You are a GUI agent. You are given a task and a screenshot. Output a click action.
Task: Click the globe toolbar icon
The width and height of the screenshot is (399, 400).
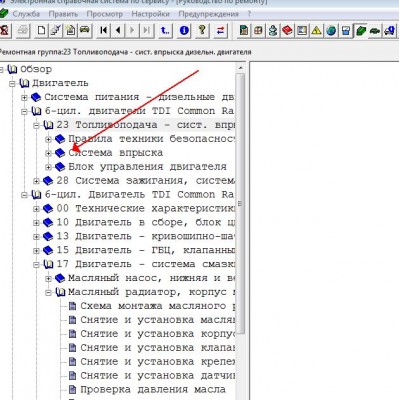pos(331,31)
